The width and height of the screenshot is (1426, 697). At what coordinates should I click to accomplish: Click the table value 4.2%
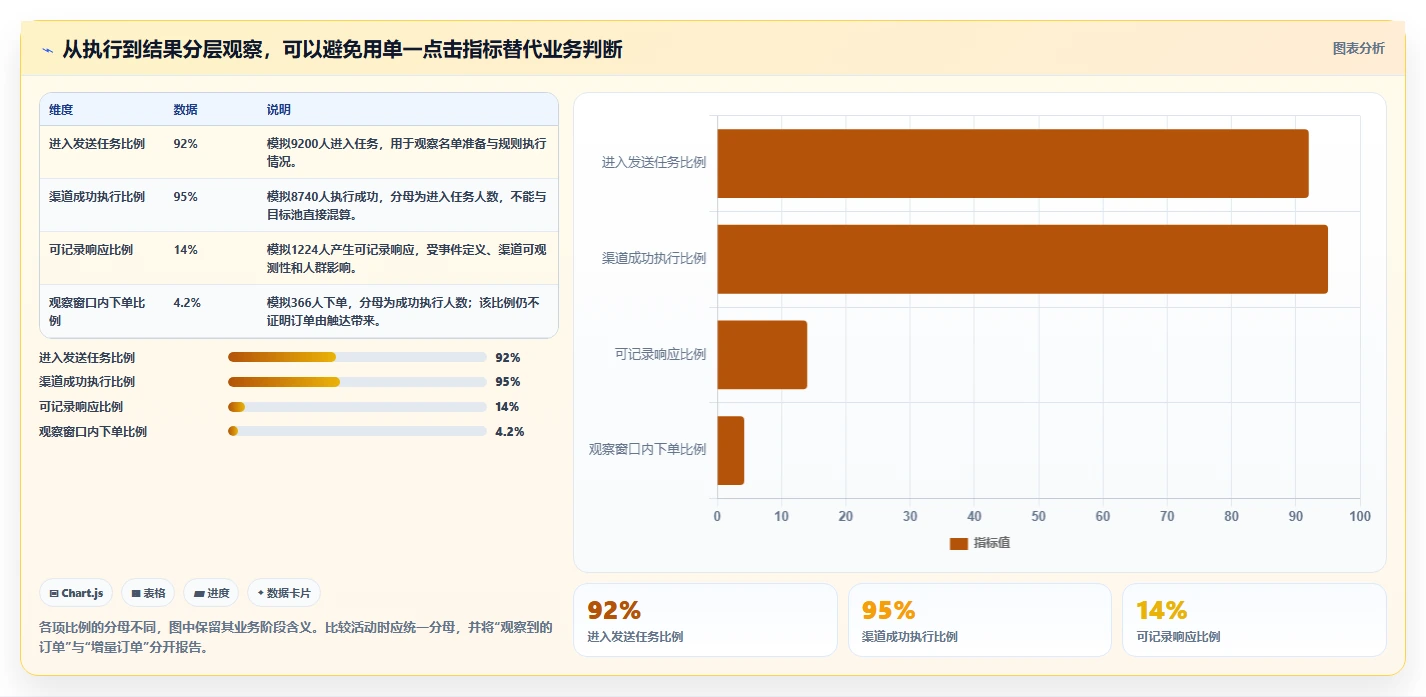pos(187,303)
